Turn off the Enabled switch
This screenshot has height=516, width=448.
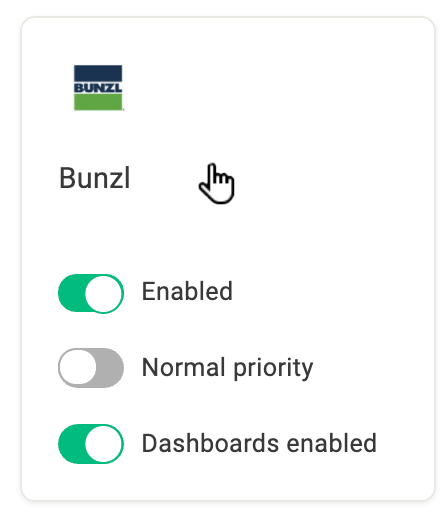[x=91, y=293]
